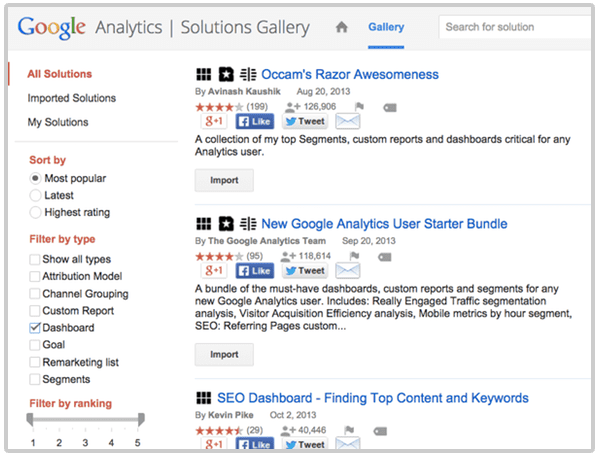This screenshot has height=455, width=600.
Task: Tweet the Starter Bundle solution
Action: (x=305, y=271)
